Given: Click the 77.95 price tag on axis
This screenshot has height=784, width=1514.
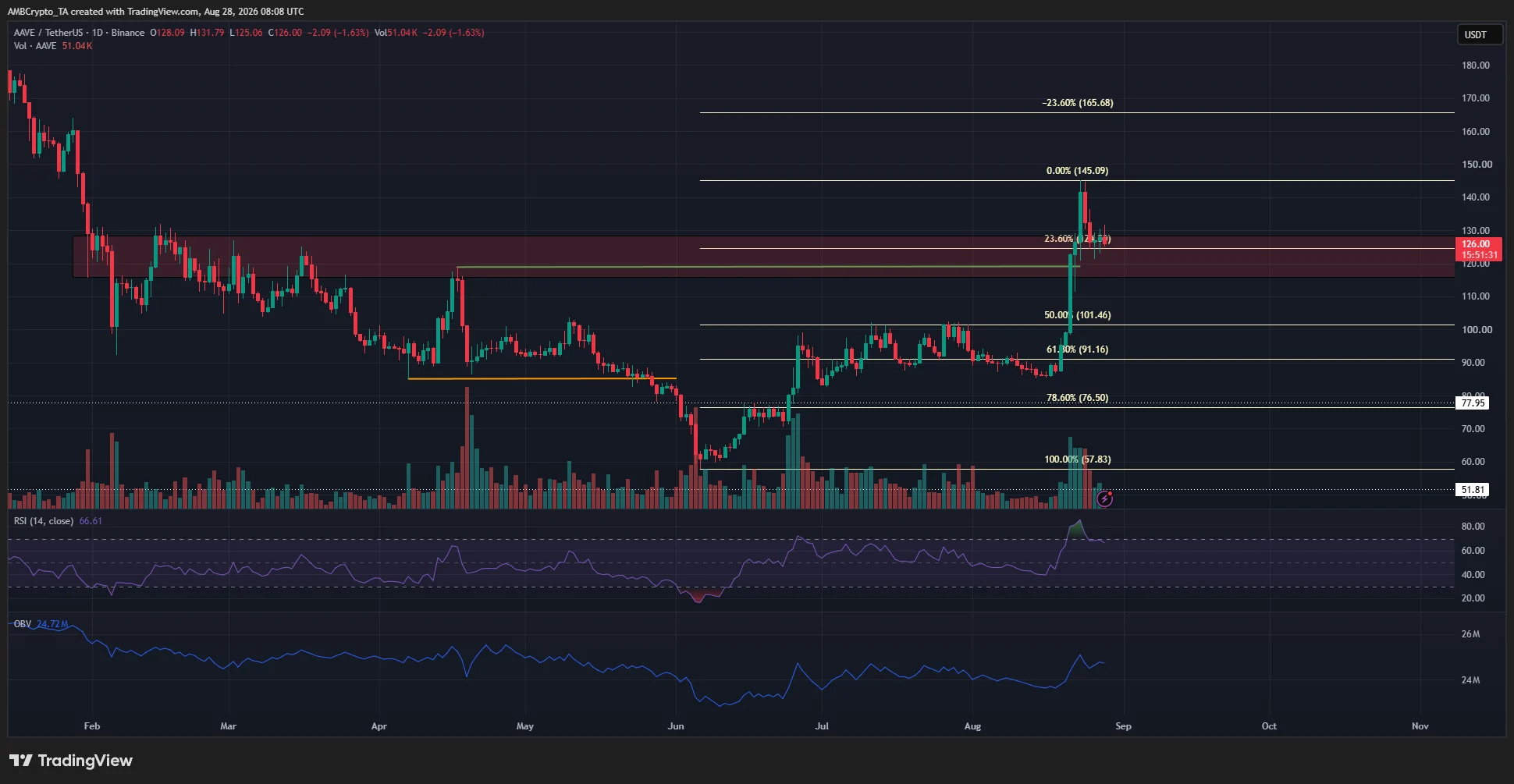Looking at the screenshot, I should point(1473,403).
